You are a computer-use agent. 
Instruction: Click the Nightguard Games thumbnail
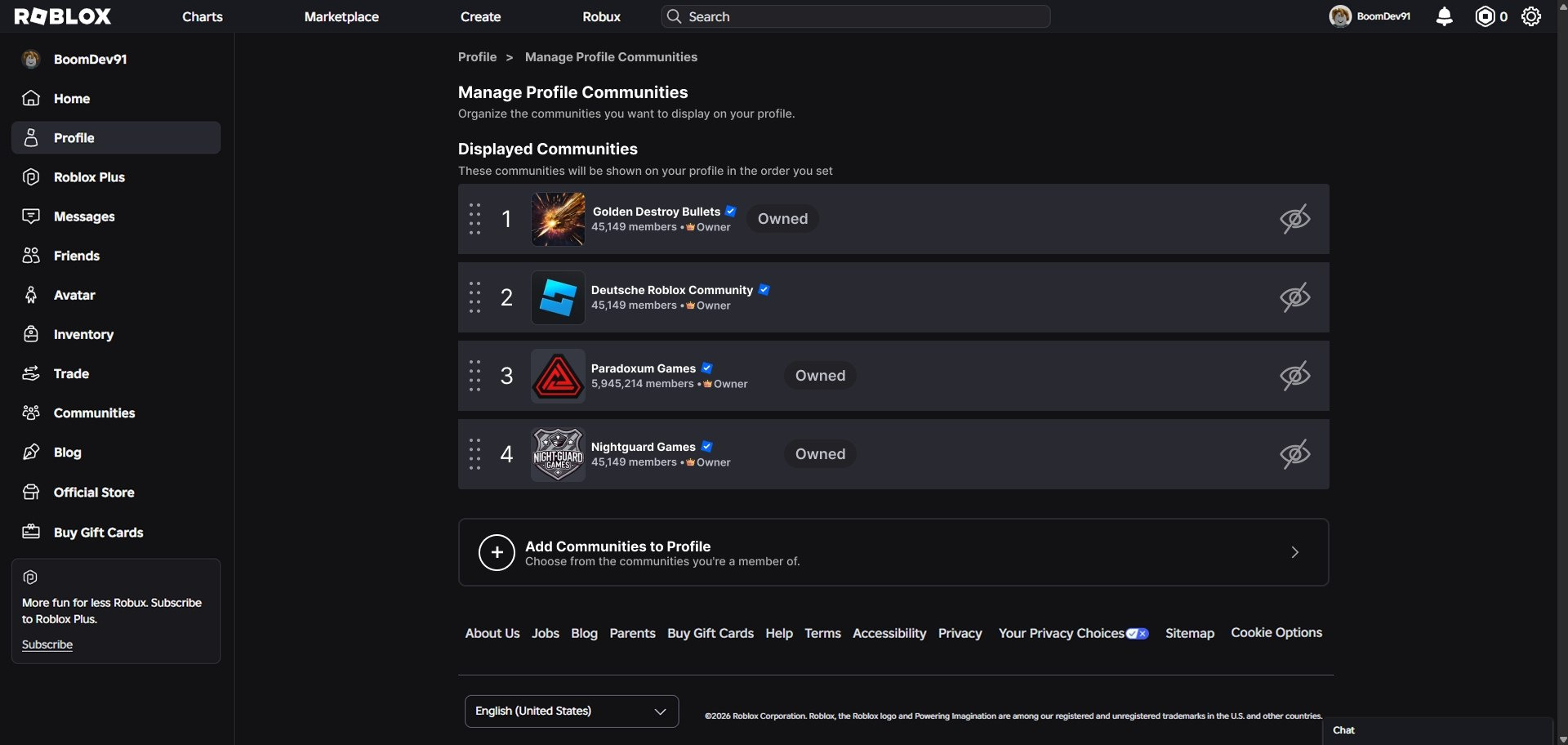pos(558,454)
